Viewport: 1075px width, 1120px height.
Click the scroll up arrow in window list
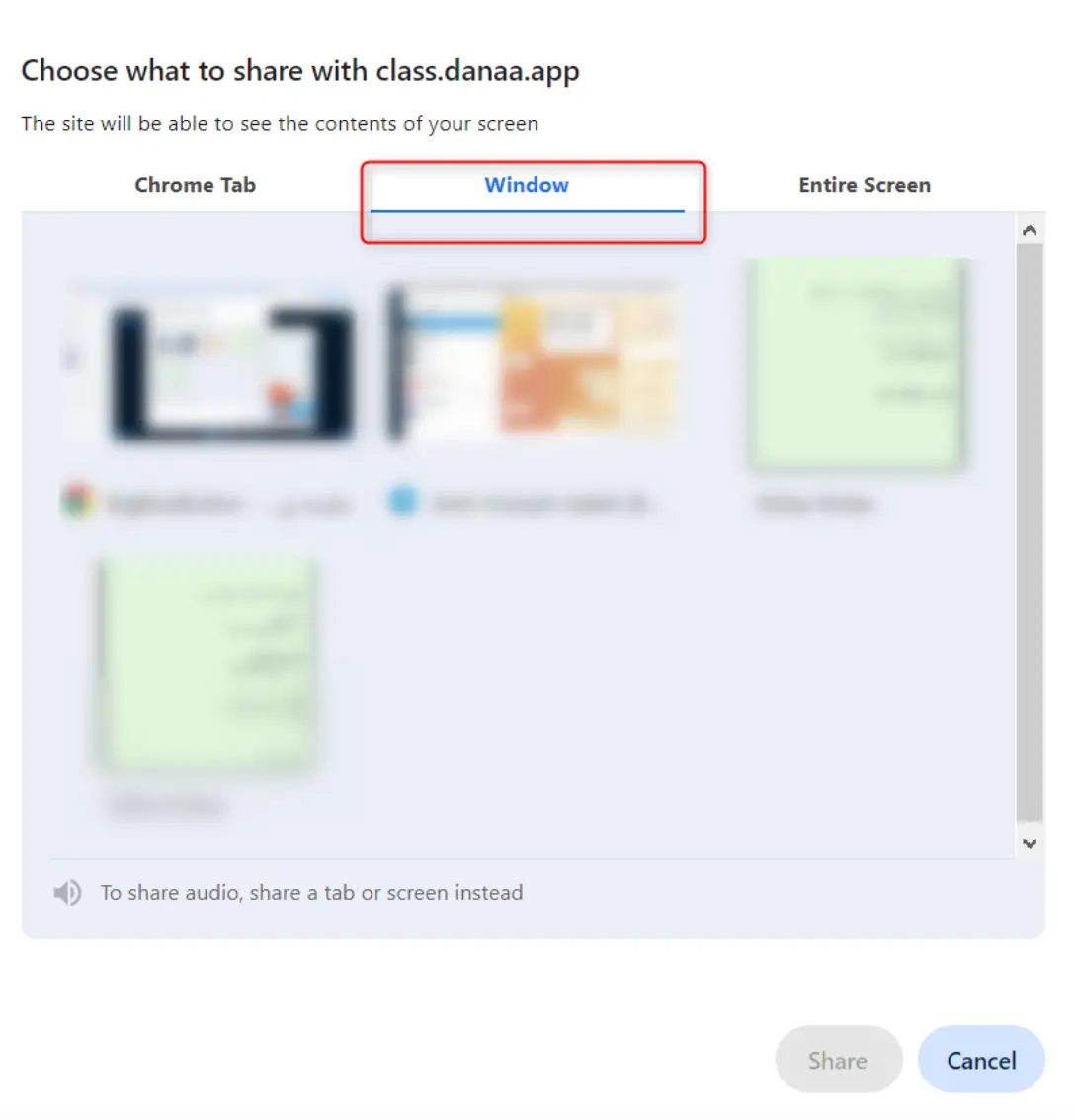[1030, 230]
